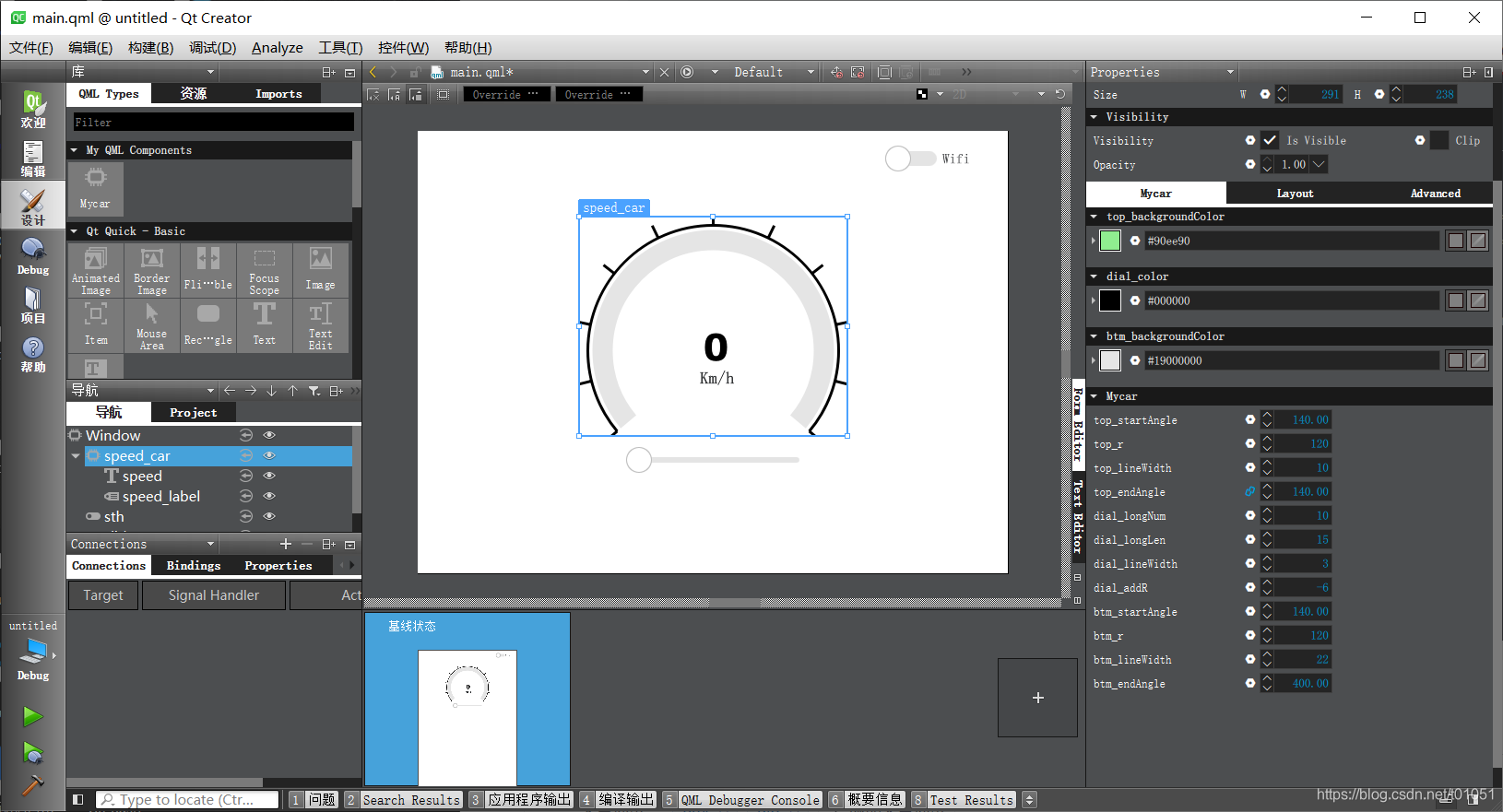The width and height of the screenshot is (1503, 812).
Task: Open Test Results output pane
Action: (964, 800)
